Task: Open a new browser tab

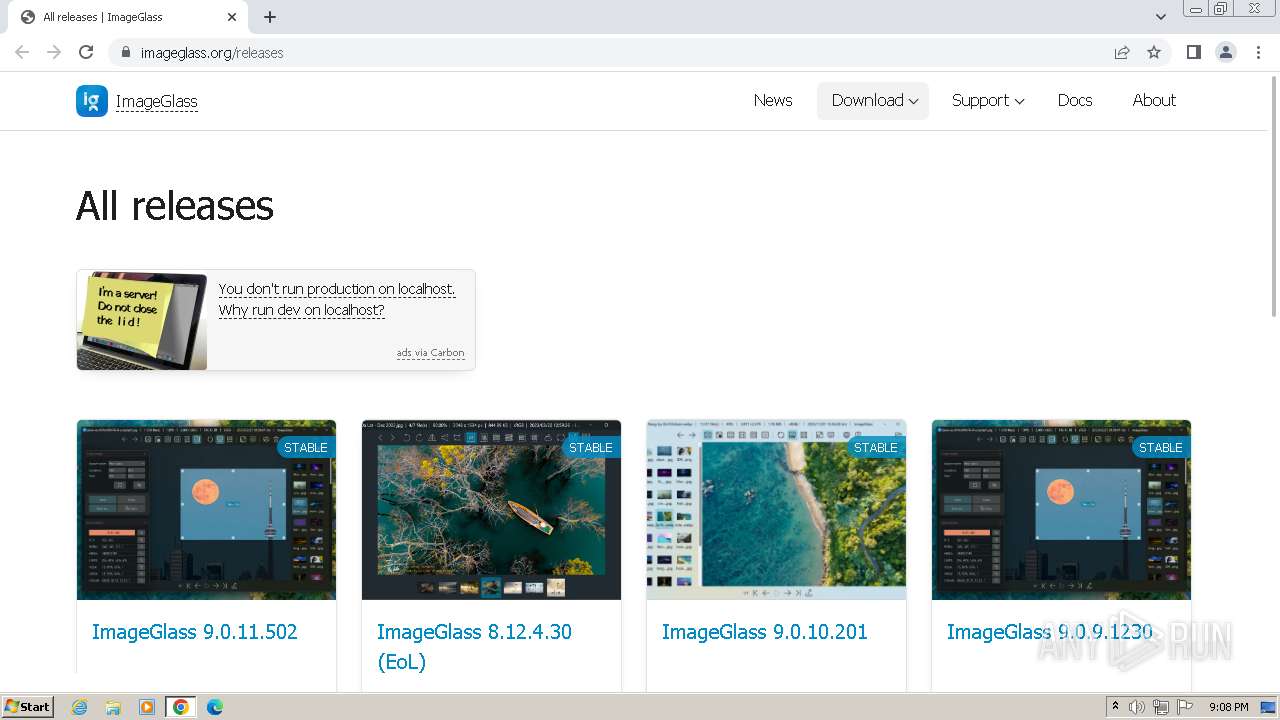Action: [270, 17]
